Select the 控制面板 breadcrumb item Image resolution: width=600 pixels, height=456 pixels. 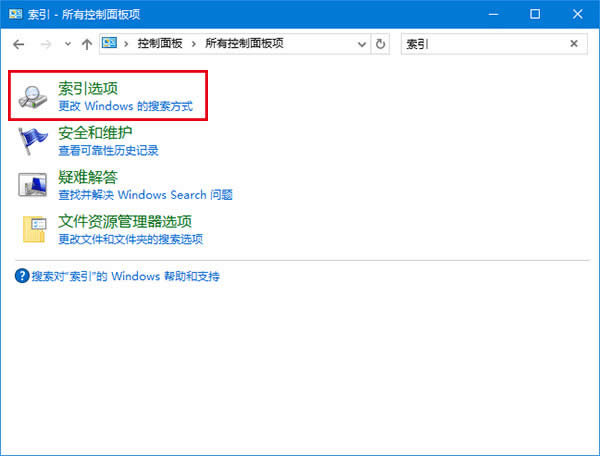click(159, 44)
